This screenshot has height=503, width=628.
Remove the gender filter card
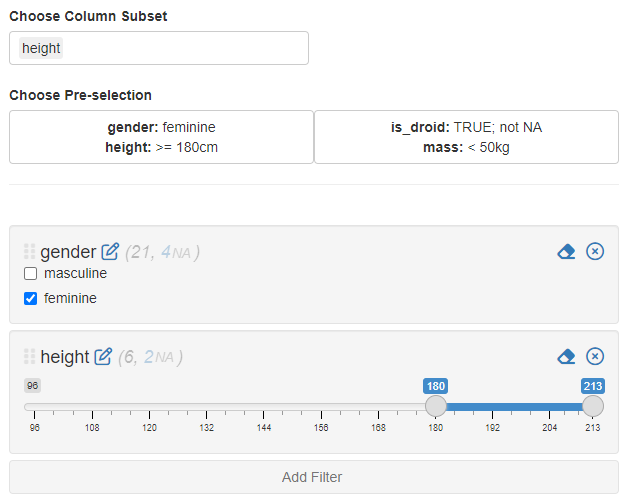click(x=595, y=252)
